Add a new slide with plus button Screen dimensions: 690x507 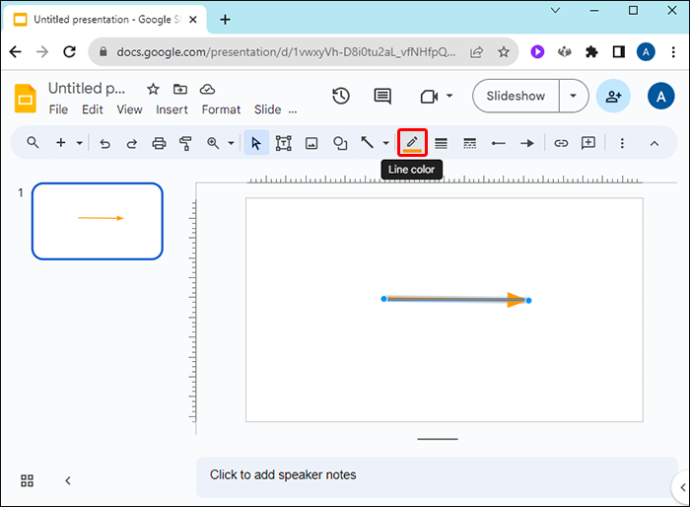[x=61, y=143]
